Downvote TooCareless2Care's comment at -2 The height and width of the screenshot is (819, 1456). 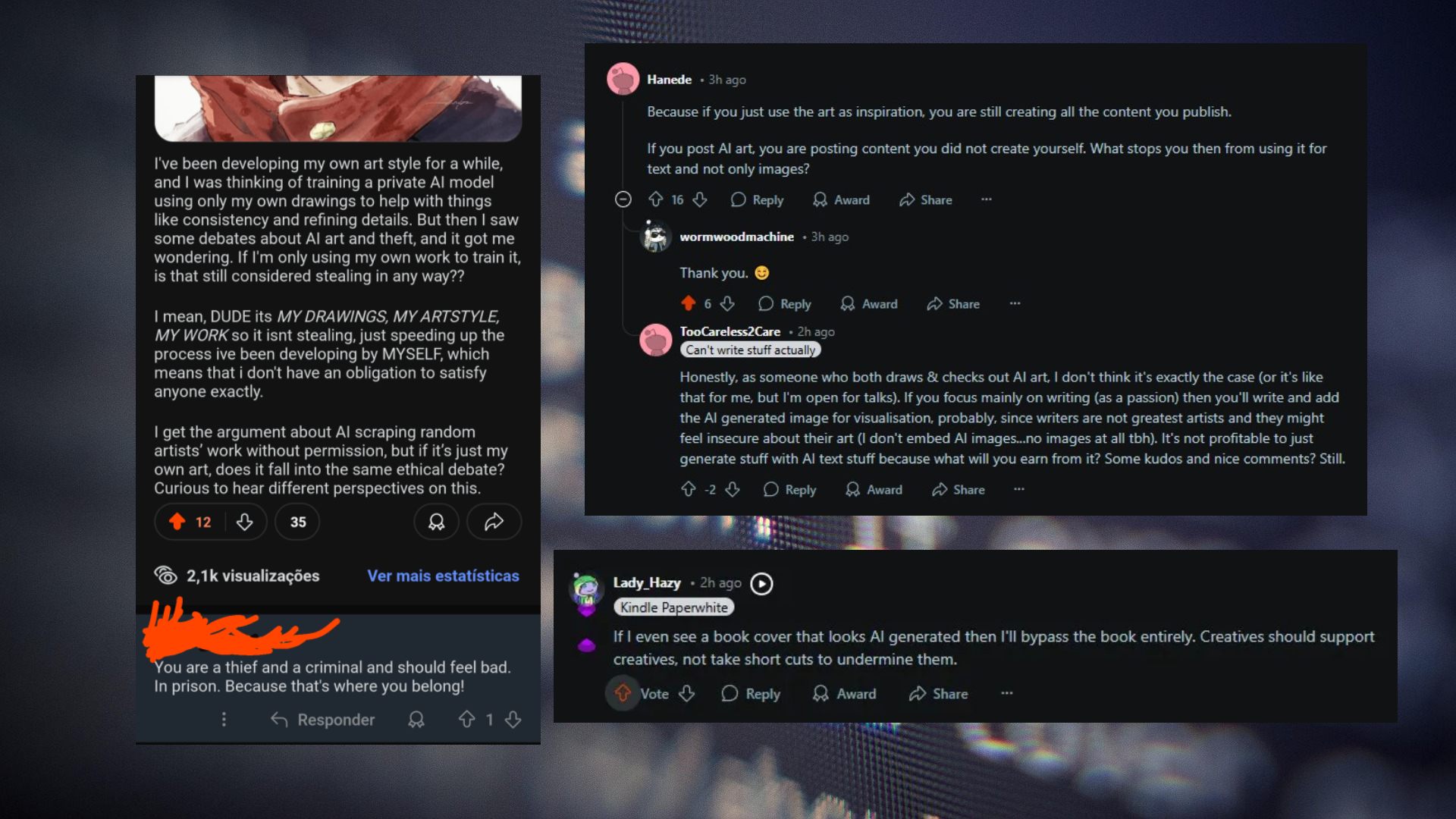[x=733, y=489]
